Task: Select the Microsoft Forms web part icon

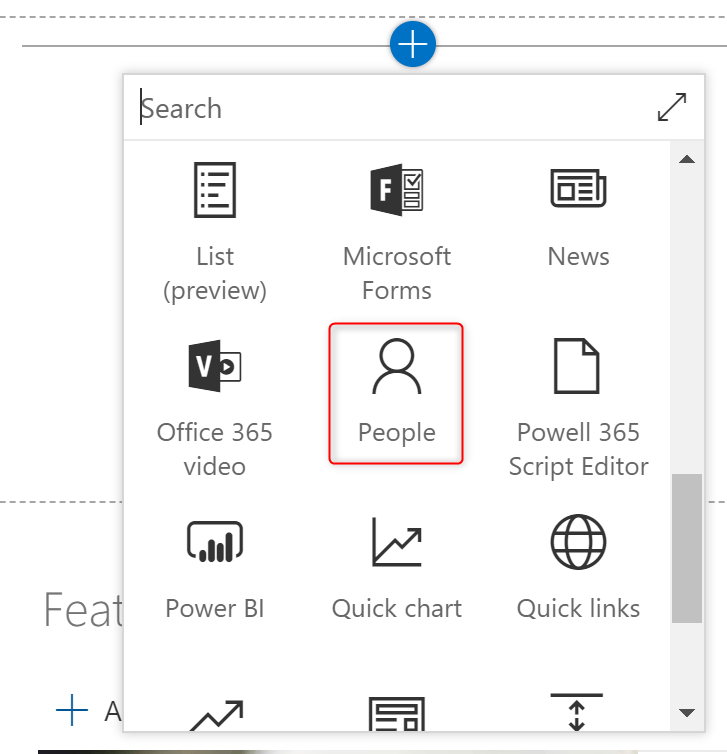Action: tap(397, 190)
